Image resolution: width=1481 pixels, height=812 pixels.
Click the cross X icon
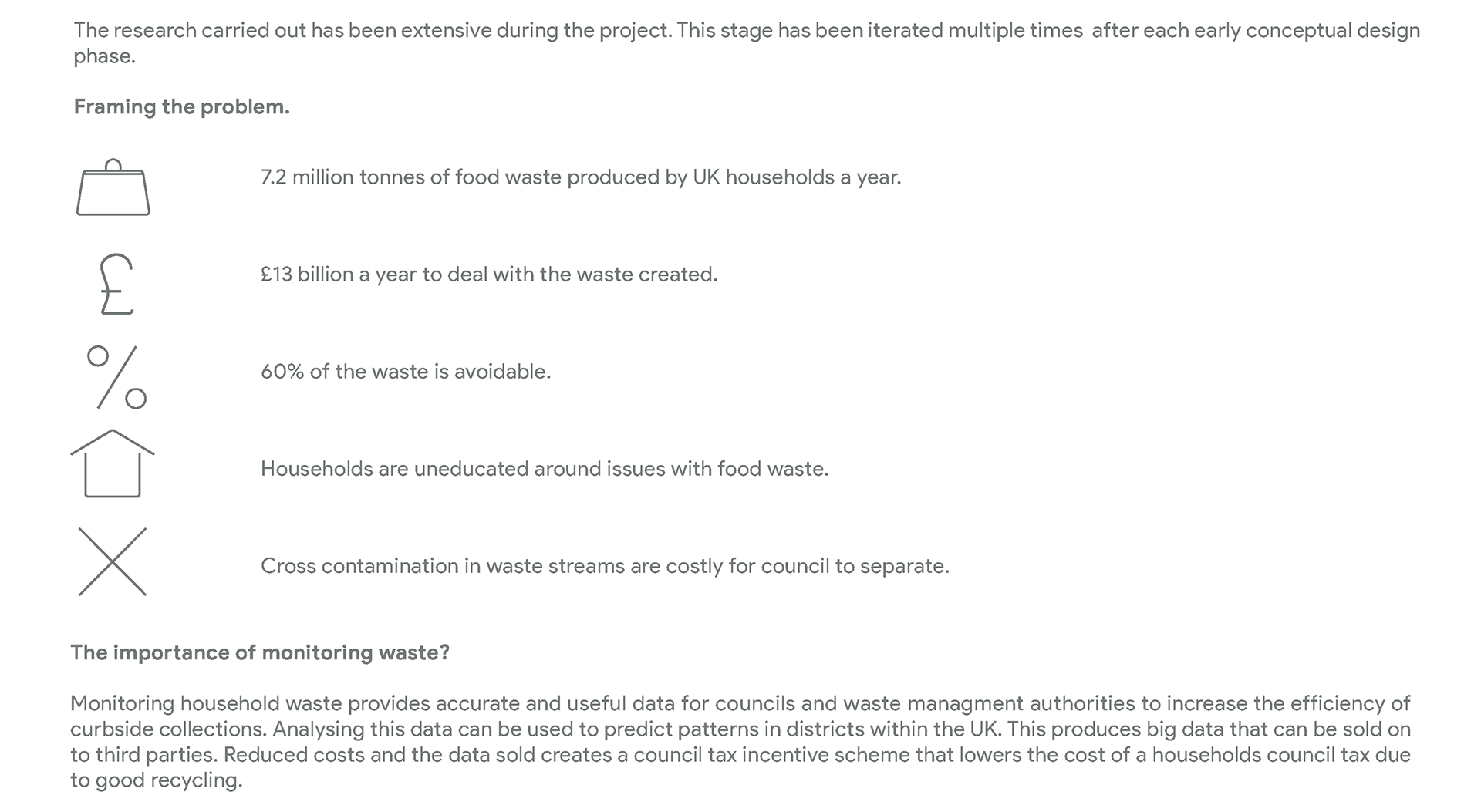pyautogui.click(x=113, y=561)
